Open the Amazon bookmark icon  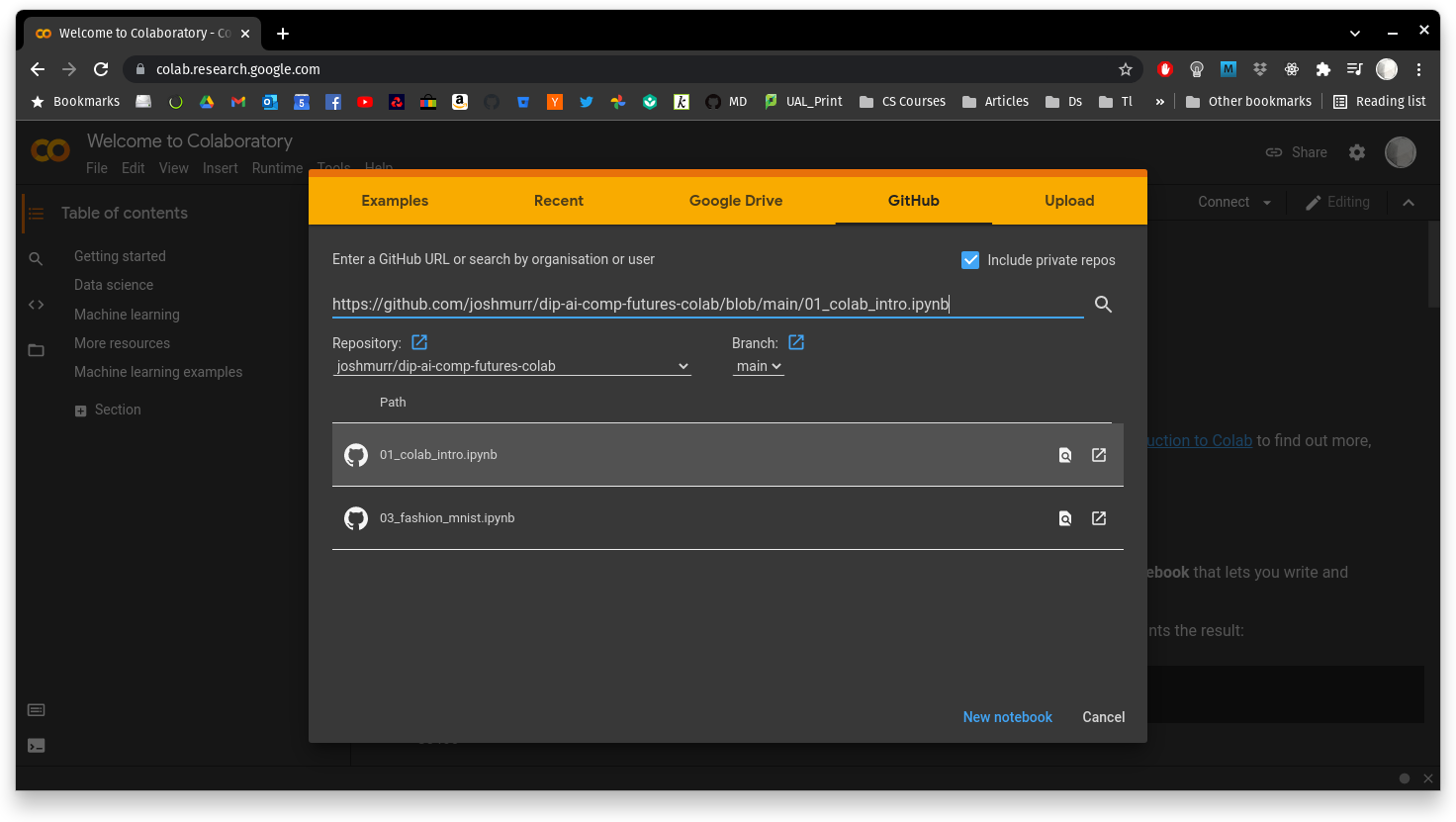coord(460,102)
